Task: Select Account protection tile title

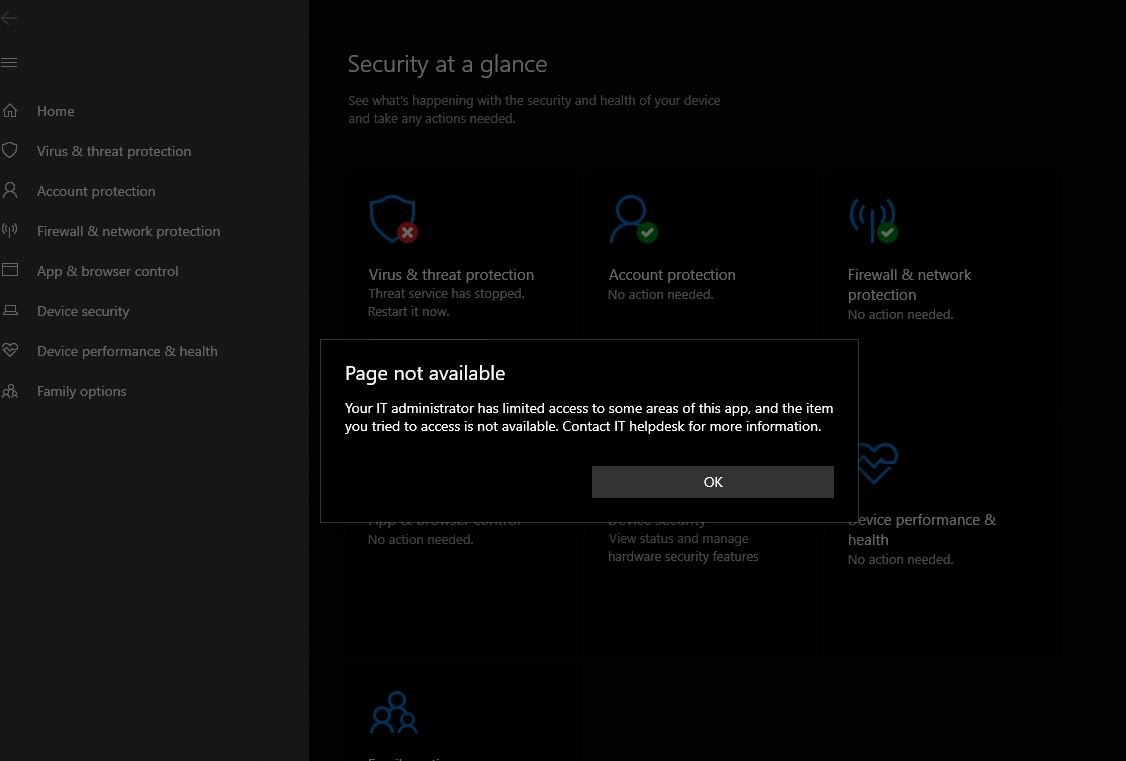Action: (x=672, y=274)
